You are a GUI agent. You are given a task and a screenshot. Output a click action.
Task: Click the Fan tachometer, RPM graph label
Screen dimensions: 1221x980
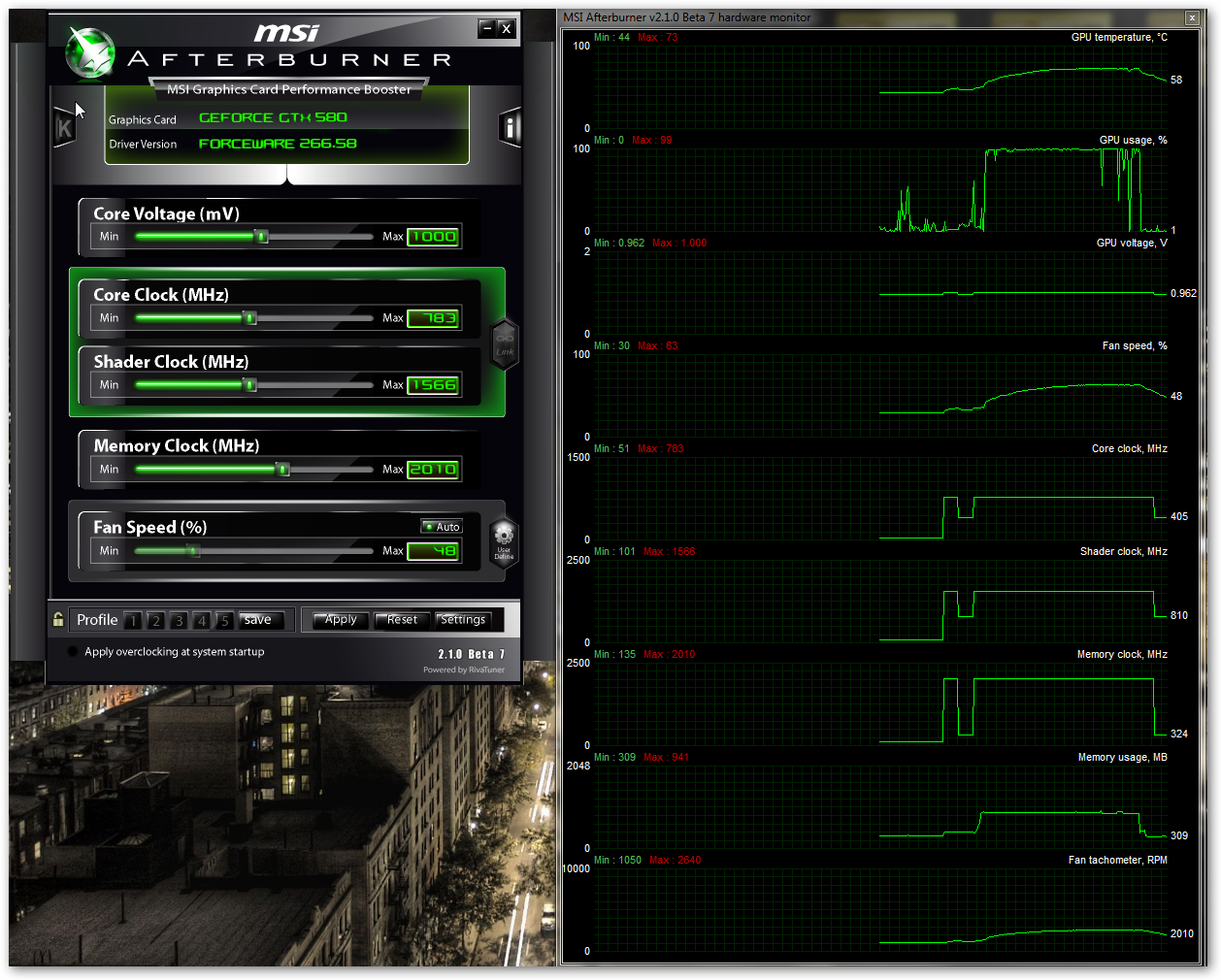point(1118,860)
